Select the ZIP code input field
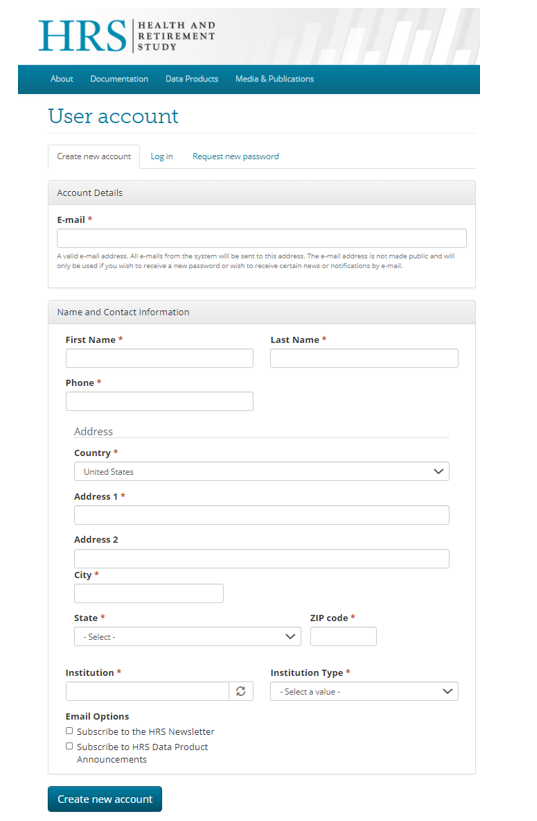Image resolution: width=537 pixels, height=821 pixels. tap(343, 637)
